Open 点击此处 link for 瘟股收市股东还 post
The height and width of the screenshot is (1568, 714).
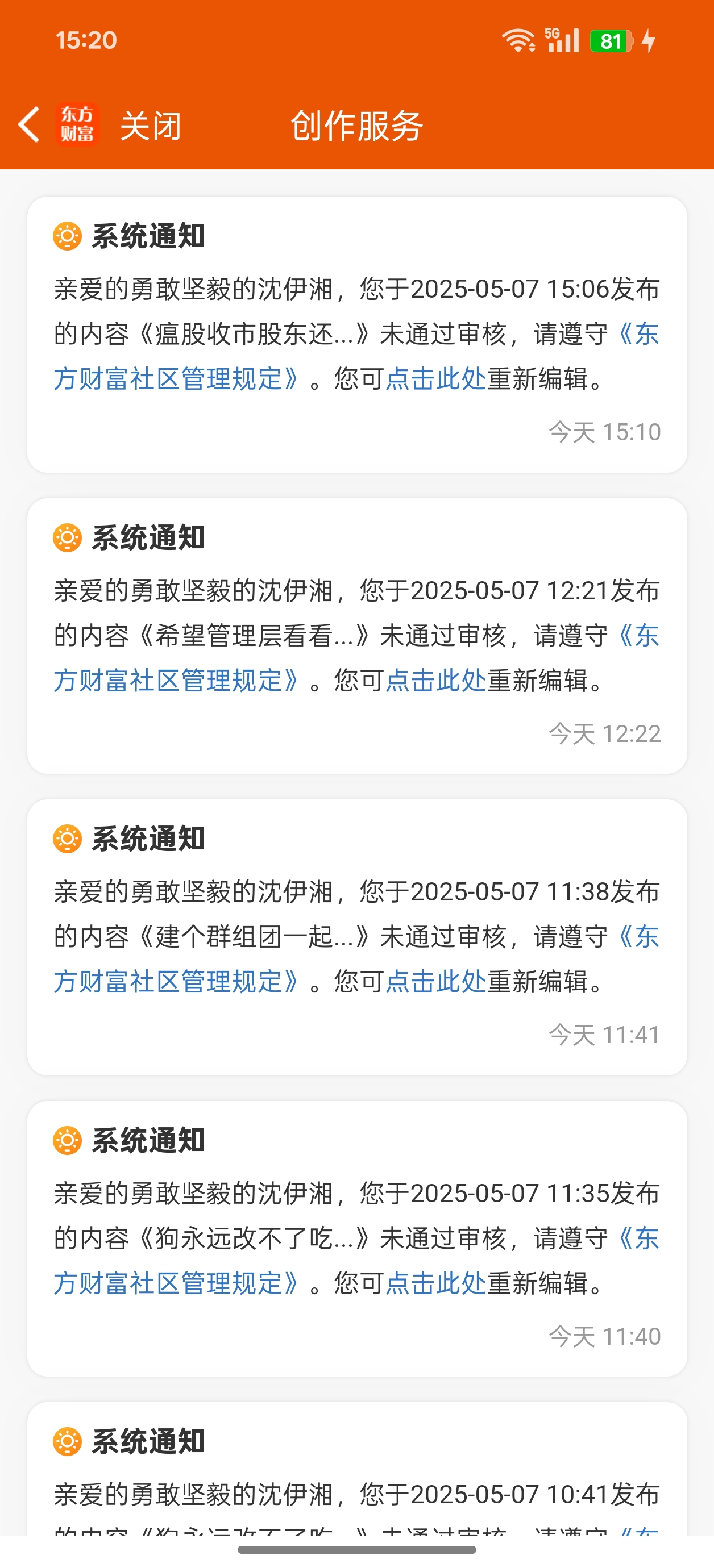(435, 380)
